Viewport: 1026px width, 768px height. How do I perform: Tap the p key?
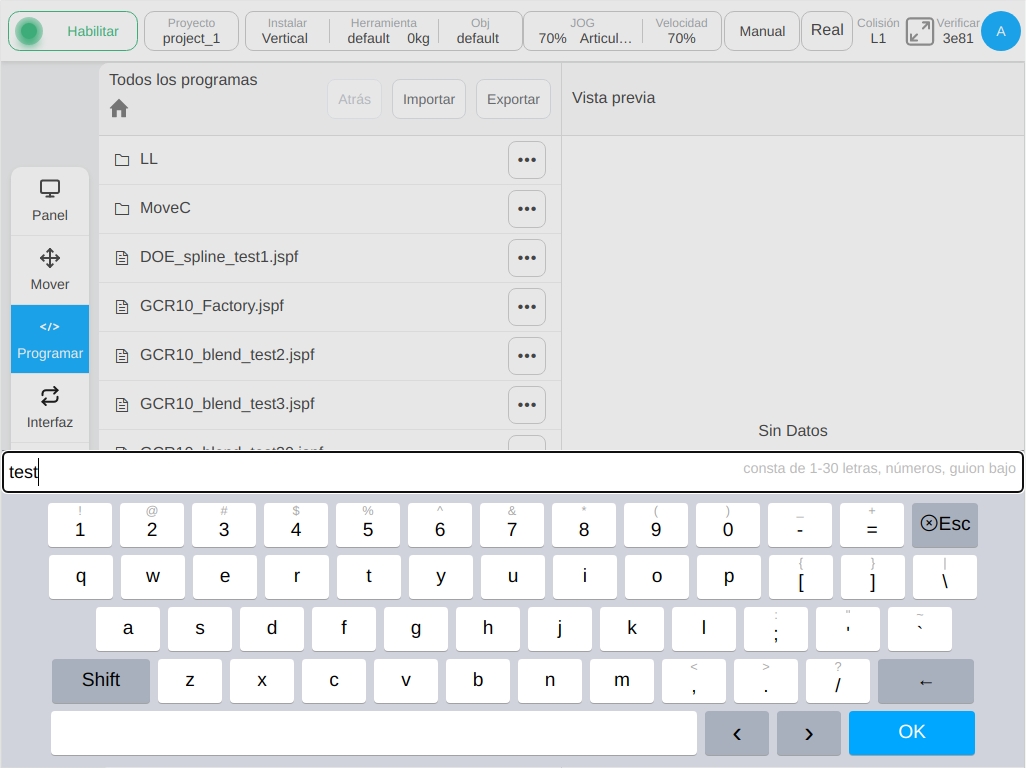[x=728, y=577]
